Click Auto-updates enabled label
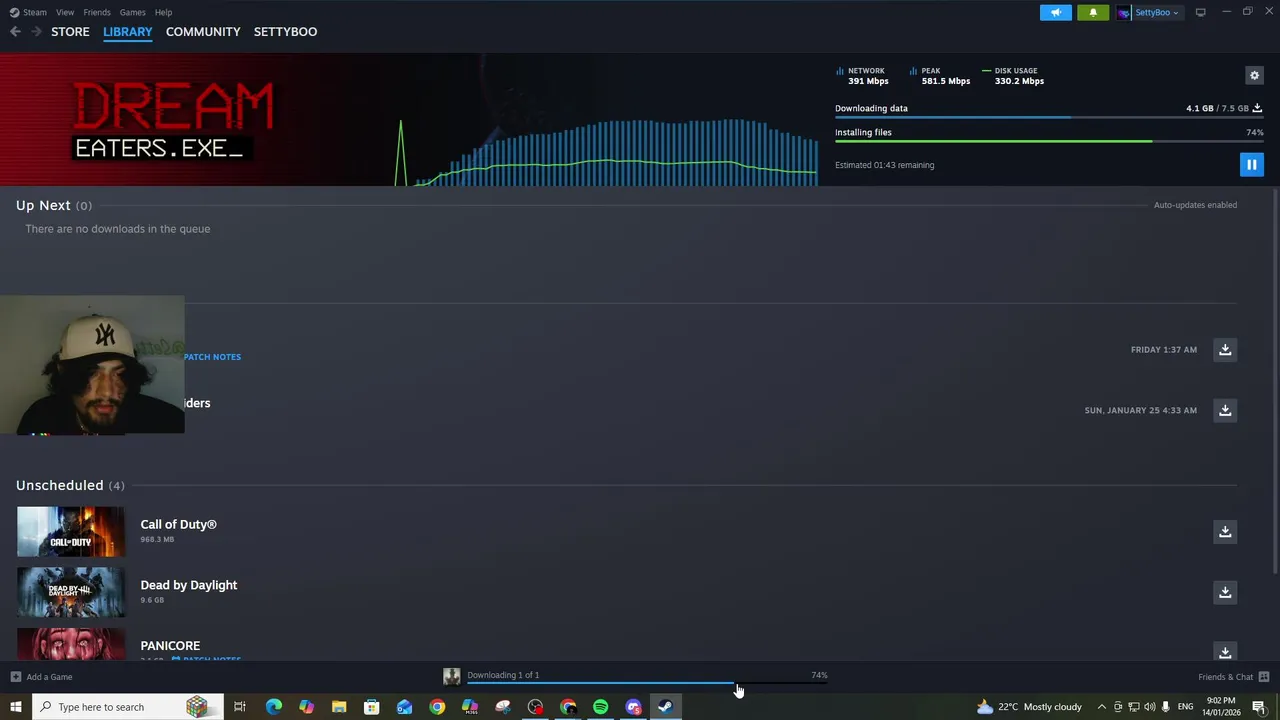1280x720 pixels. point(1195,205)
